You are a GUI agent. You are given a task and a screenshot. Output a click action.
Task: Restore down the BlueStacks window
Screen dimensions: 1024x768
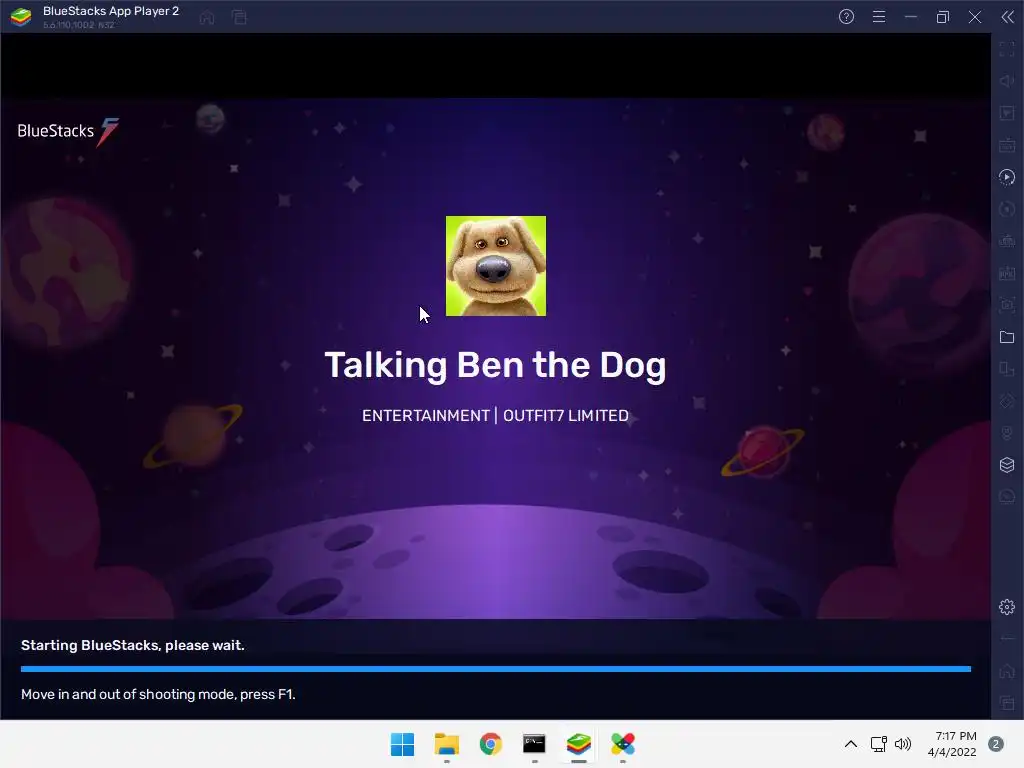[942, 17]
